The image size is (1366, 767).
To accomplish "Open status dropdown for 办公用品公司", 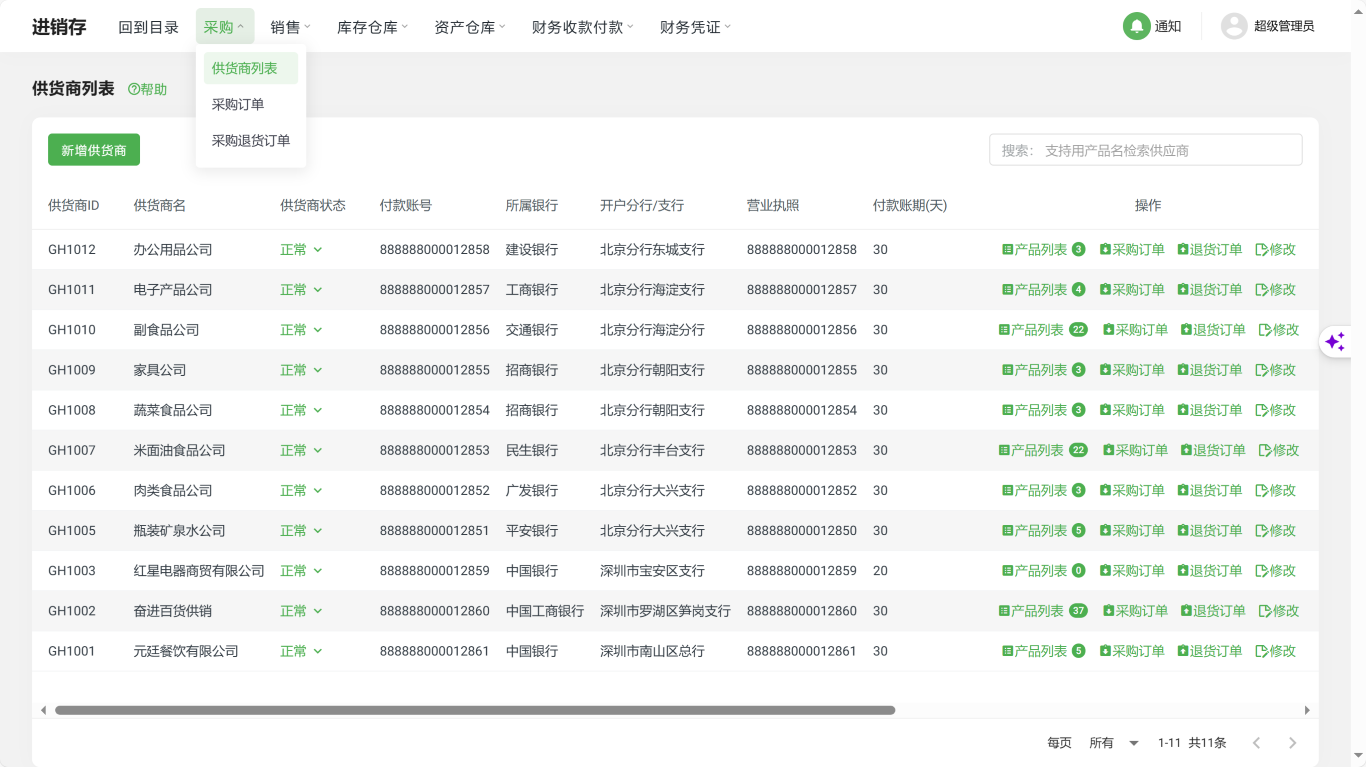I will pos(301,249).
